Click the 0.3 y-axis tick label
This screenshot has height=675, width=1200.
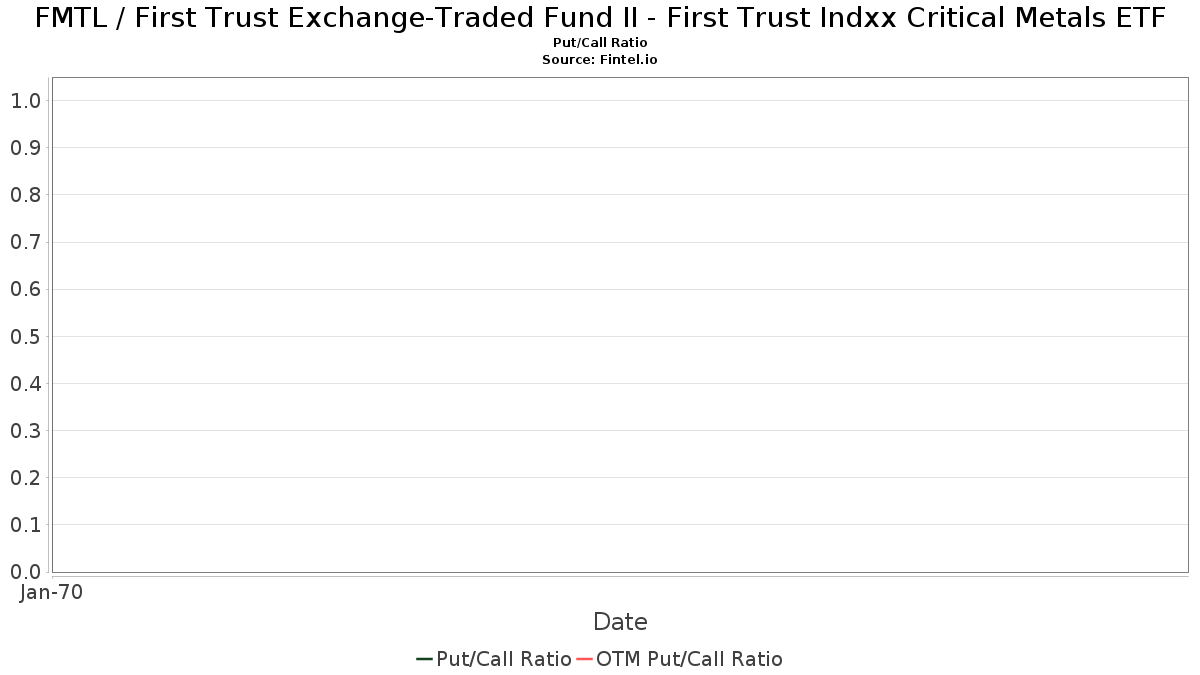pyautogui.click(x=25, y=431)
